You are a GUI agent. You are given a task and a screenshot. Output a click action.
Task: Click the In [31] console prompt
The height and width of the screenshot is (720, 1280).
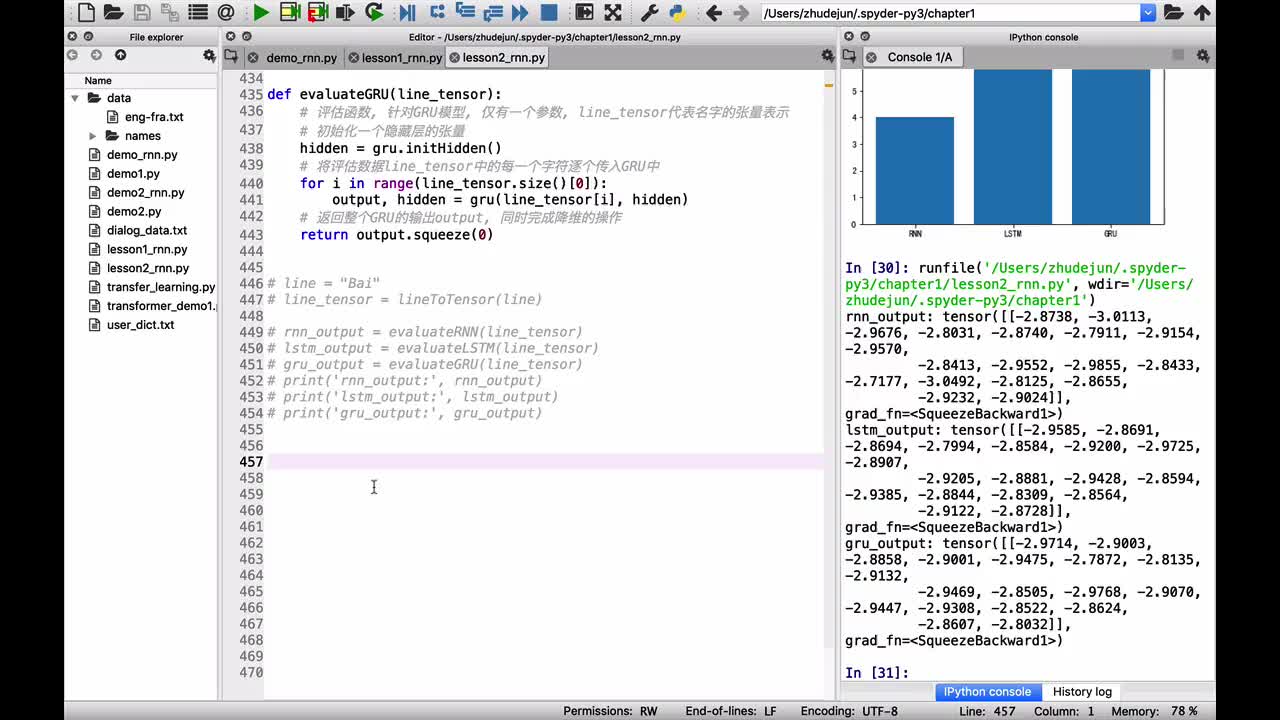click(x=877, y=673)
